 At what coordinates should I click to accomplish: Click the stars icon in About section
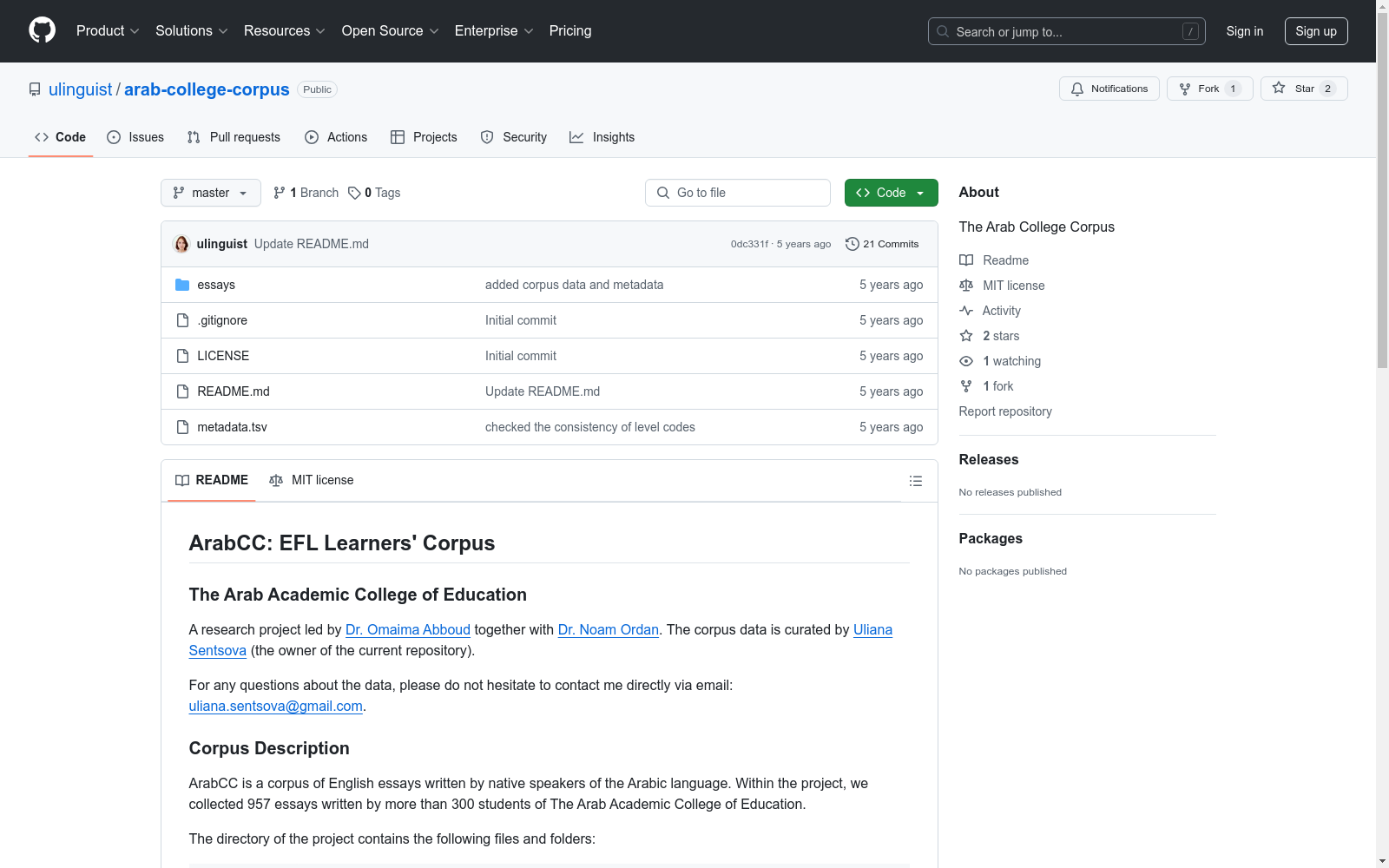[966, 336]
